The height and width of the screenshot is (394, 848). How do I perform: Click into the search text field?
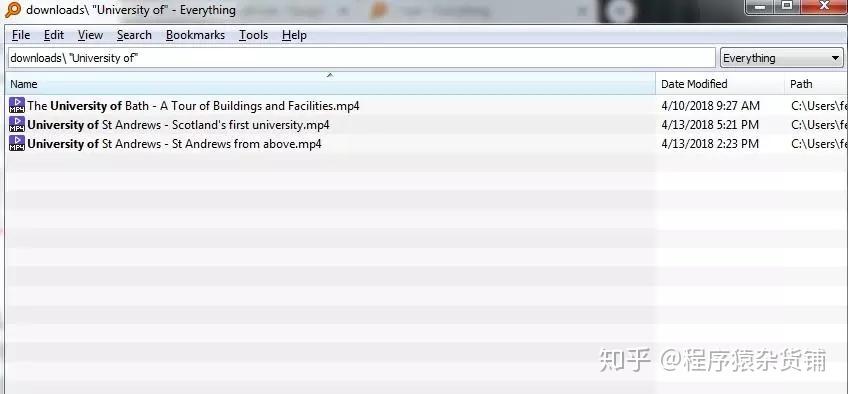pyautogui.click(x=362, y=58)
